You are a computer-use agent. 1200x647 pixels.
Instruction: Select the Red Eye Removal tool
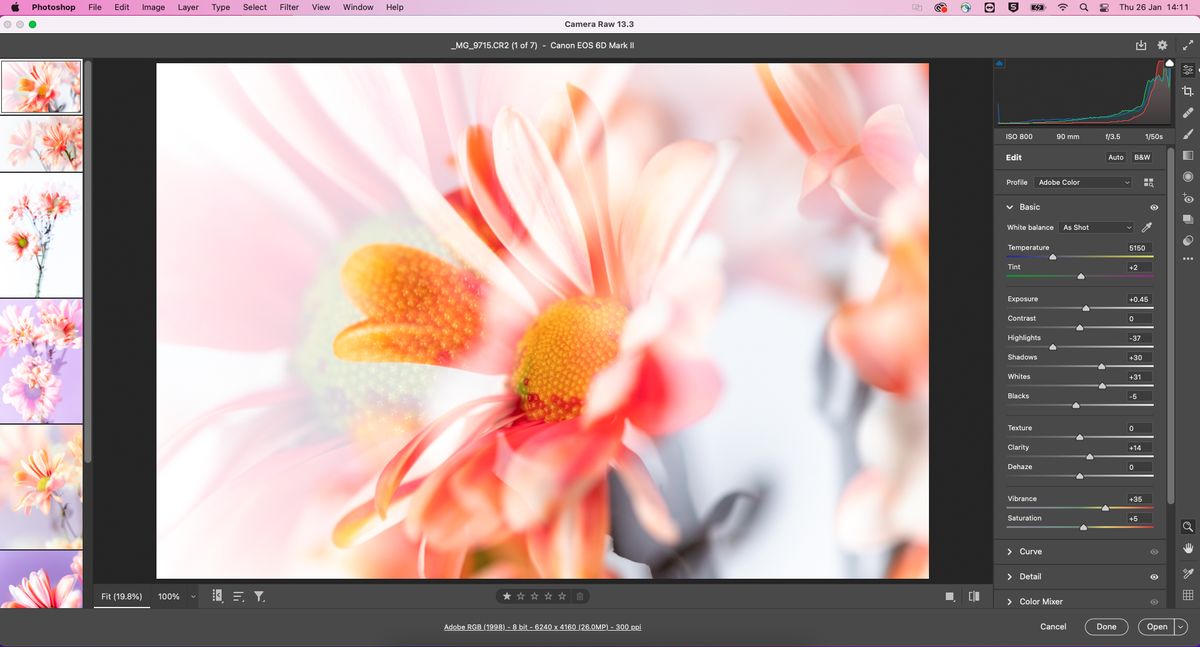1190,198
